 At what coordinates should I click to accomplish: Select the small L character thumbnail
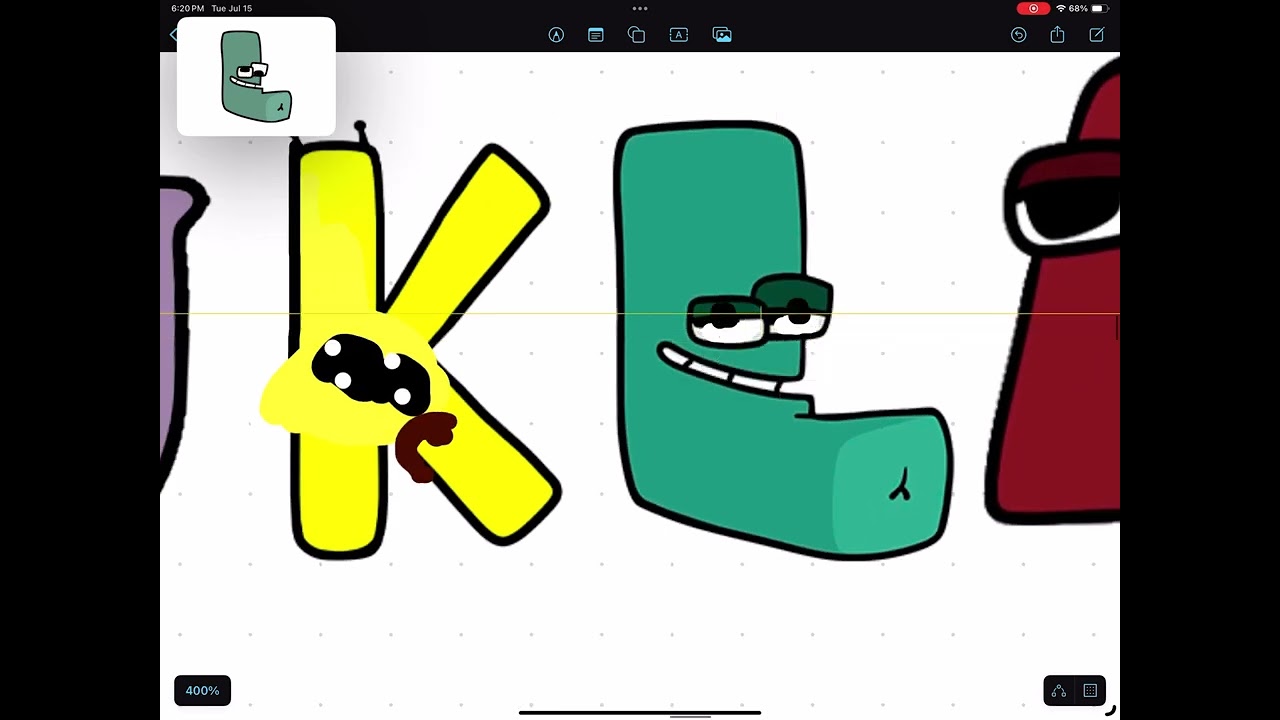pyautogui.click(x=256, y=76)
